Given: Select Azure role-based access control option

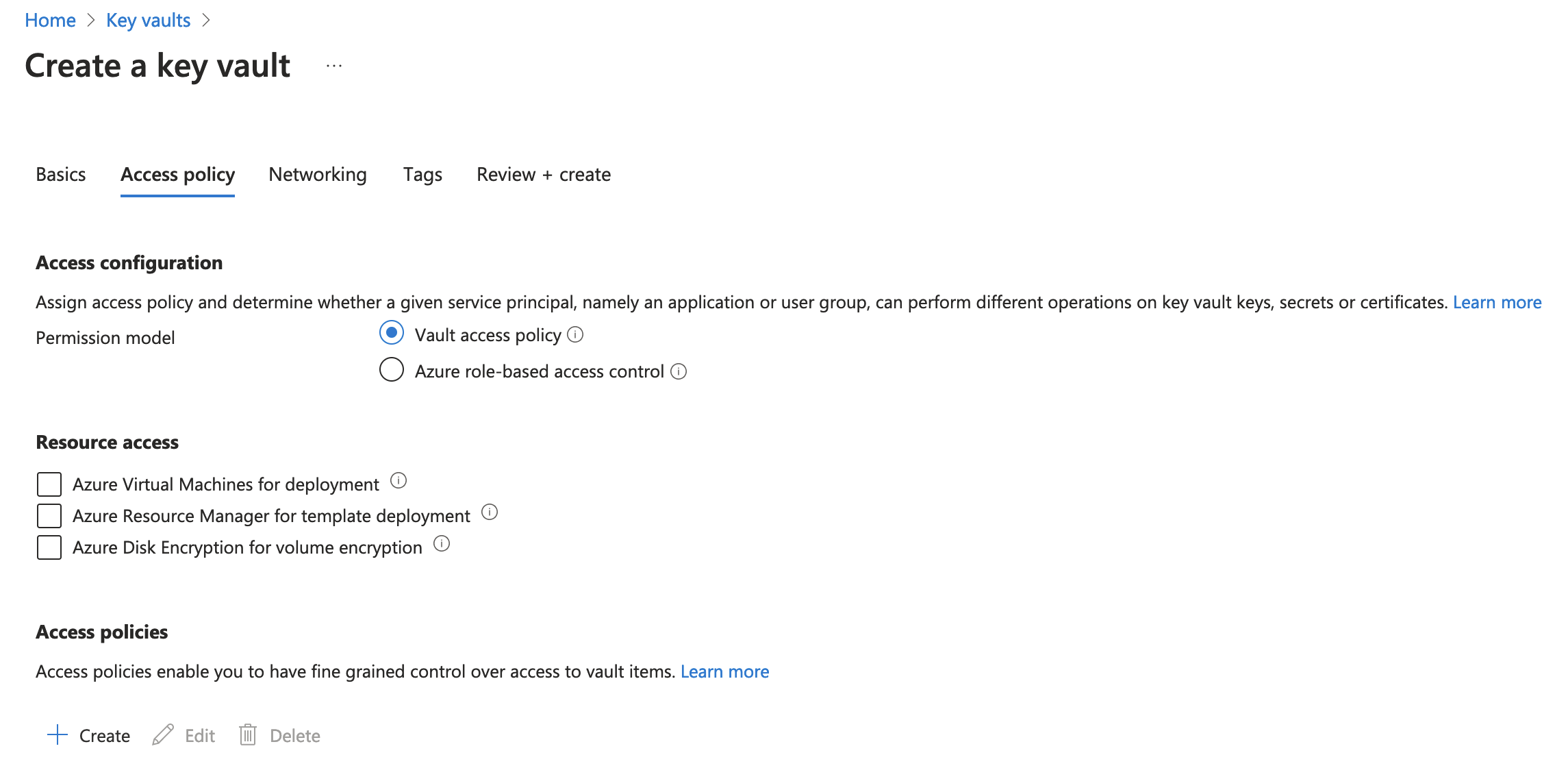Looking at the screenshot, I should 392,370.
